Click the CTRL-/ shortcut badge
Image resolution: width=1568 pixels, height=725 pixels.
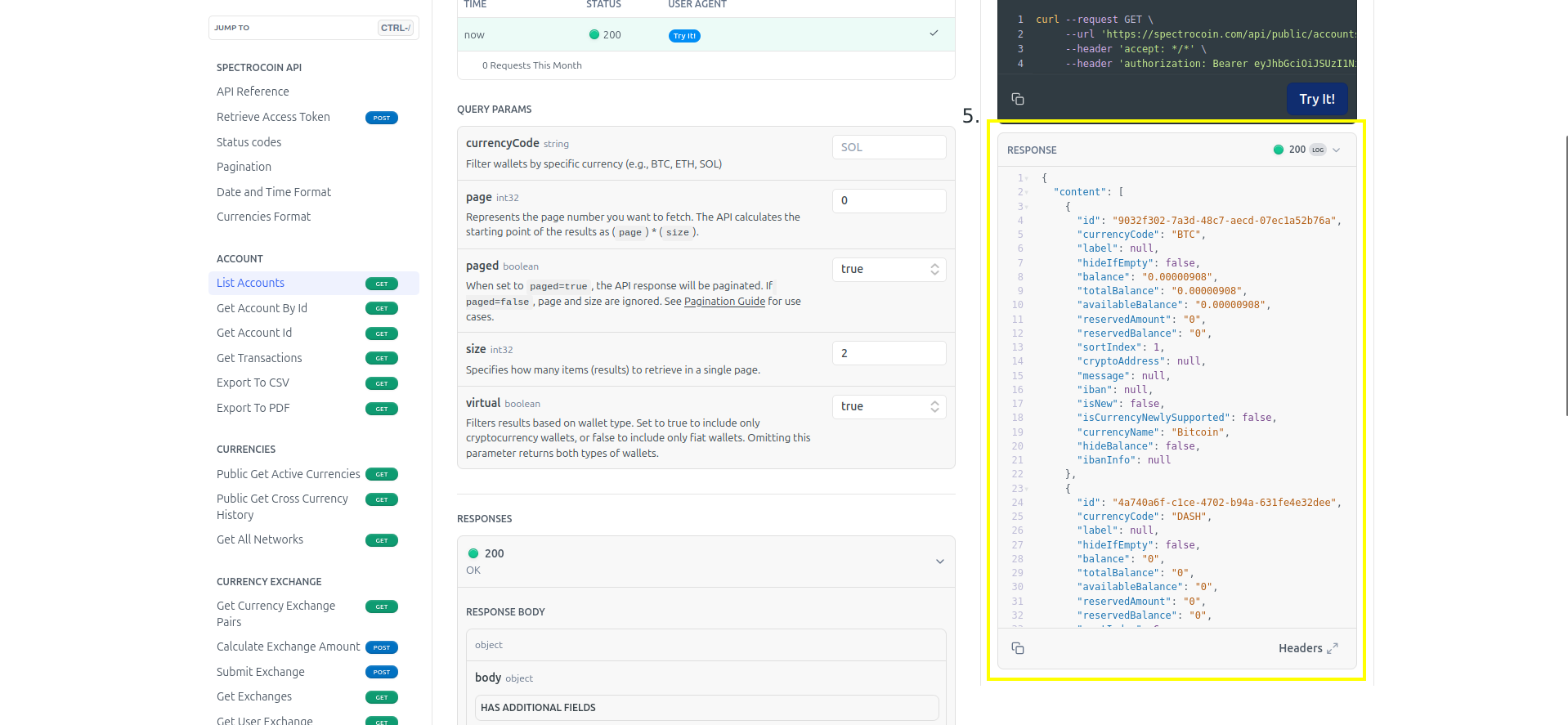click(396, 28)
